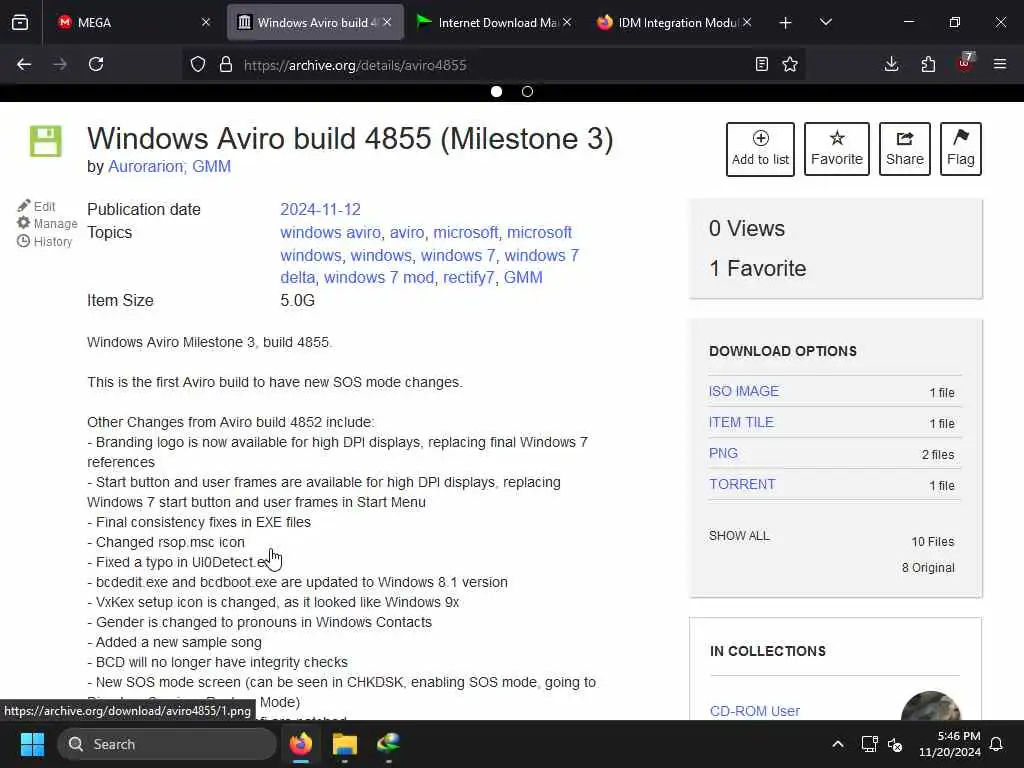Close the Internet Download Manager tab
Image resolution: width=1024 pixels, height=768 pixels.
[567, 22]
